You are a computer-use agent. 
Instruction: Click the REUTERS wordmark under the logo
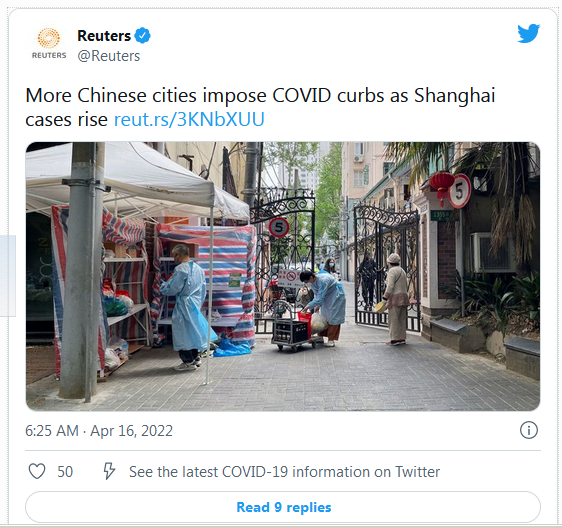[x=49, y=55]
